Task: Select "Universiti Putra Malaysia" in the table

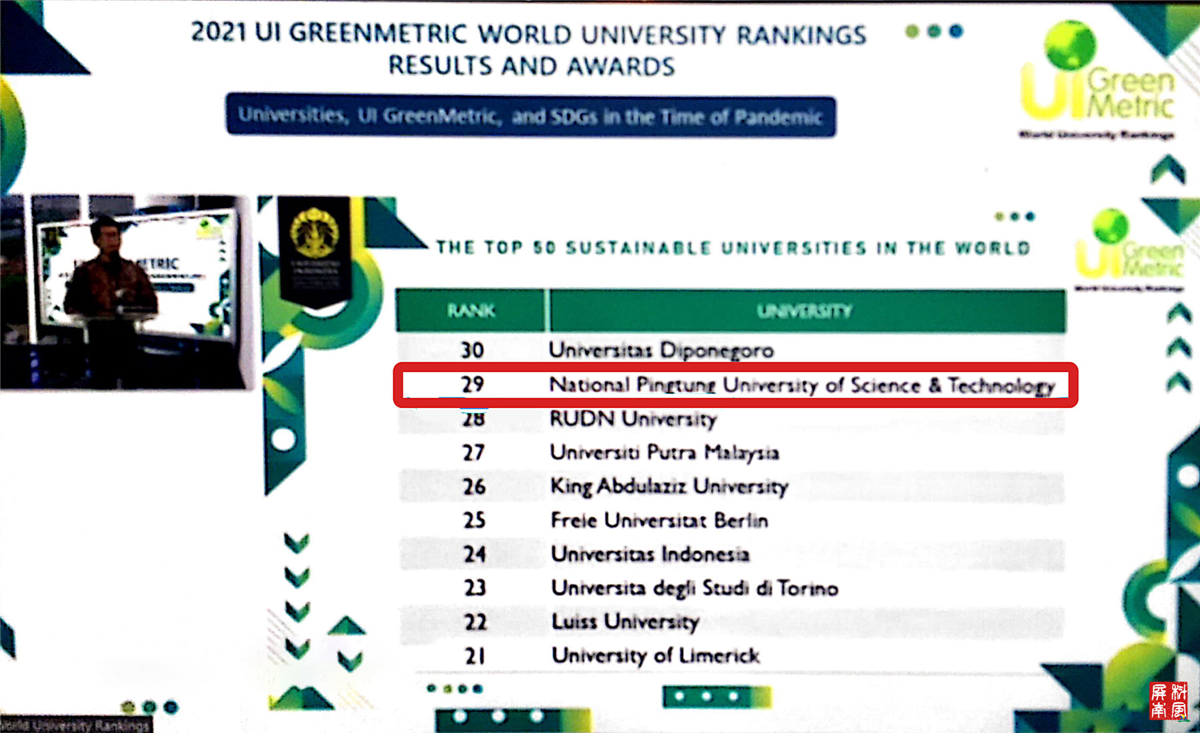Action: 664,452
